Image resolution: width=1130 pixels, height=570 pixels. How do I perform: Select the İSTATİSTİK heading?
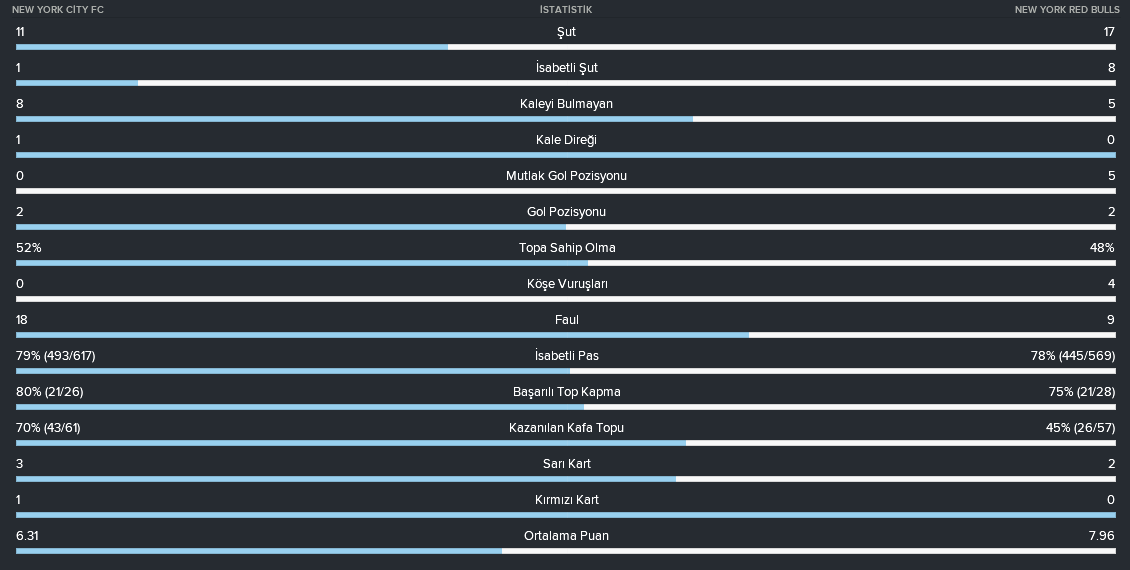pos(566,9)
